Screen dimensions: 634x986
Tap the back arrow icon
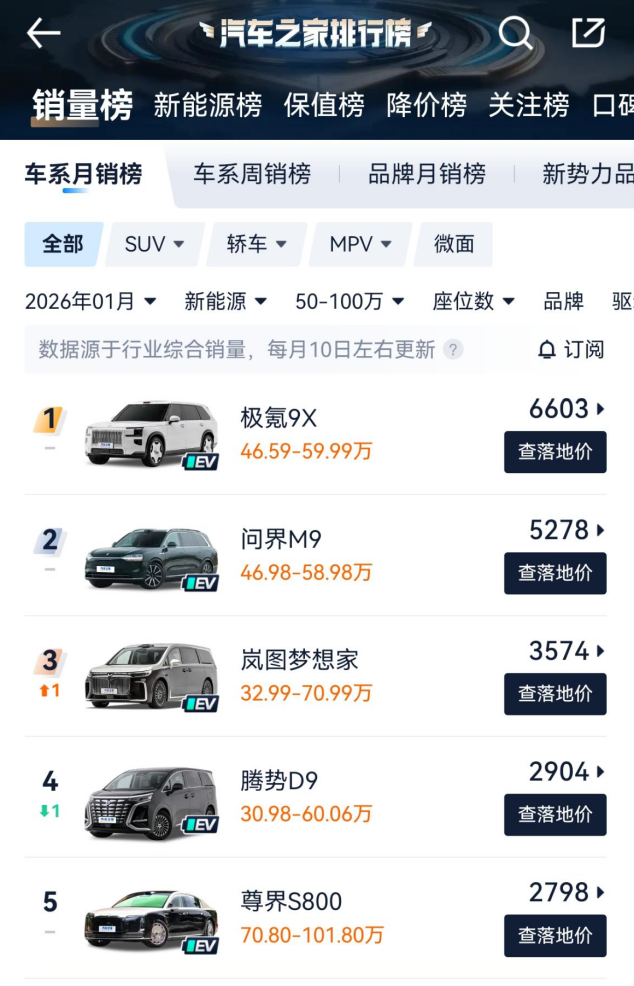click(x=43, y=33)
